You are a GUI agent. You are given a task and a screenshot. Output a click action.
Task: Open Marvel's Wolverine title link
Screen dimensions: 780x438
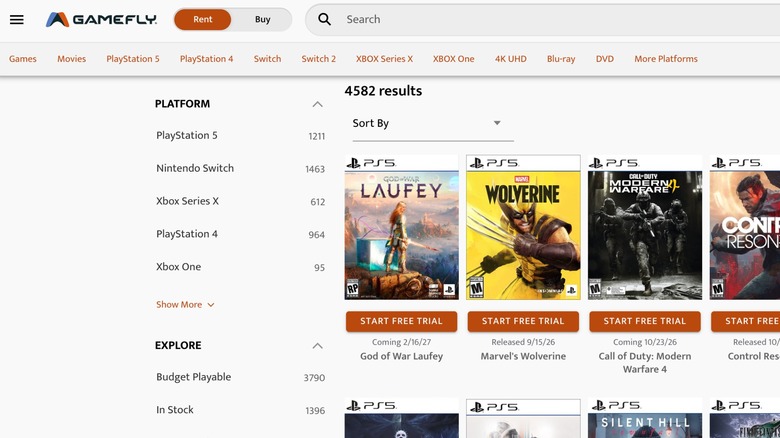coord(523,356)
